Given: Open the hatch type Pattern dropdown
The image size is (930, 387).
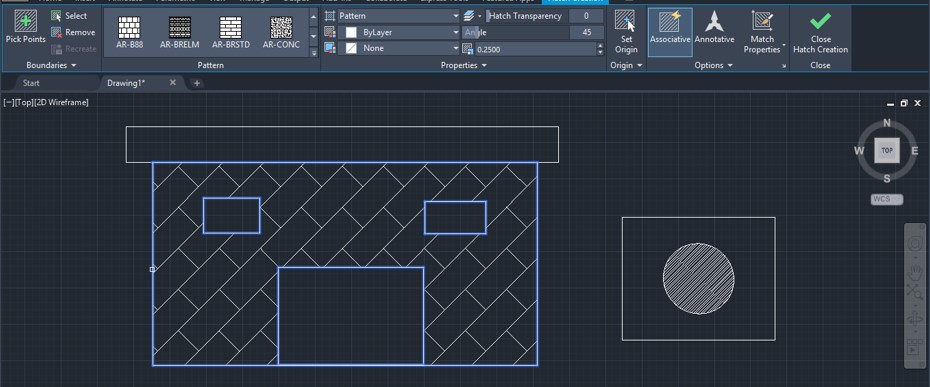Looking at the screenshot, I should click(399, 16).
